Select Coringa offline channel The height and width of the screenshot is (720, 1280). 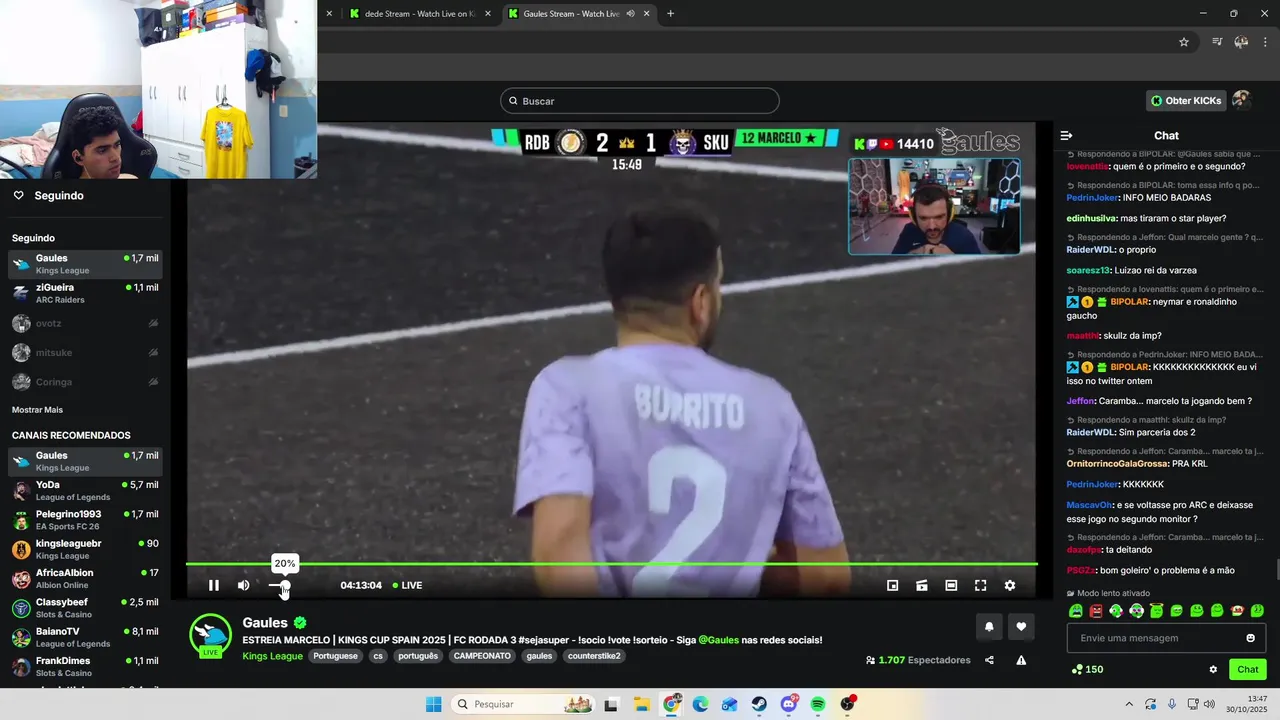click(85, 382)
